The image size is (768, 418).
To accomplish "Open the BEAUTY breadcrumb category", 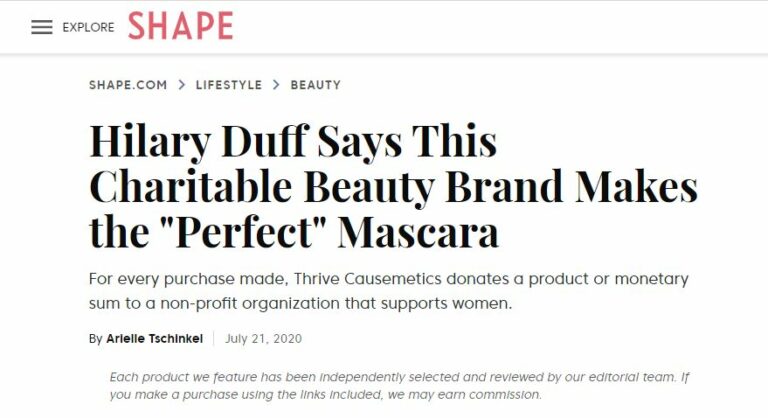I will [x=315, y=85].
